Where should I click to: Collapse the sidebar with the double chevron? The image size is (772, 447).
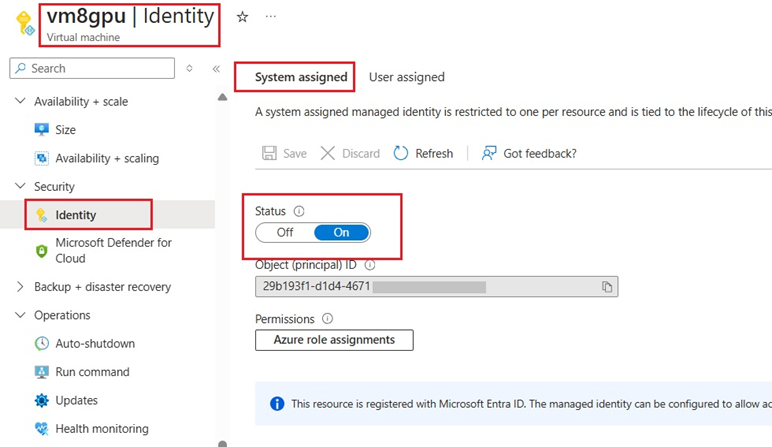[216, 68]
